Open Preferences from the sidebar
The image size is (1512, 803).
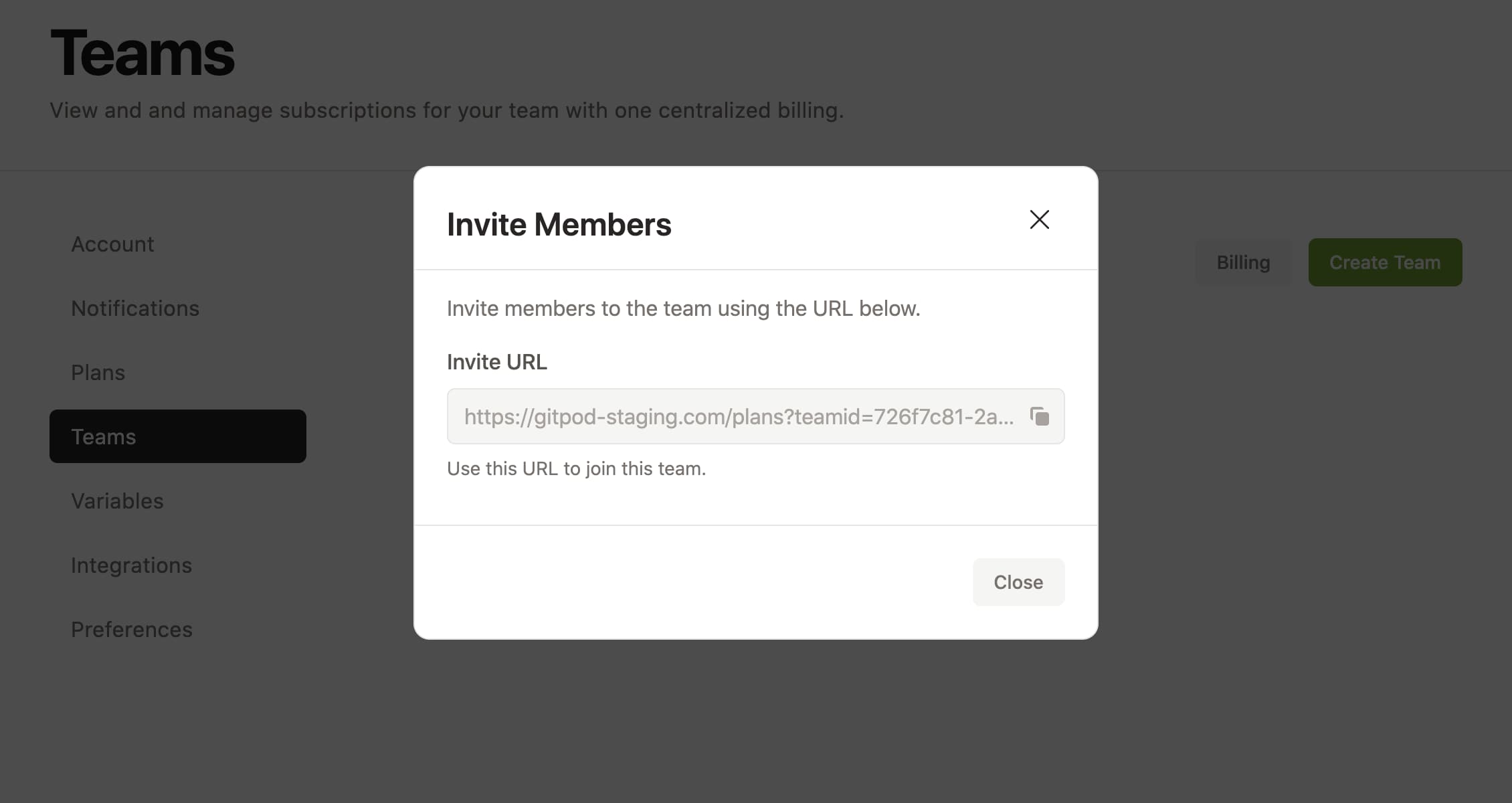pyautogui.click(x=132, y=630)
